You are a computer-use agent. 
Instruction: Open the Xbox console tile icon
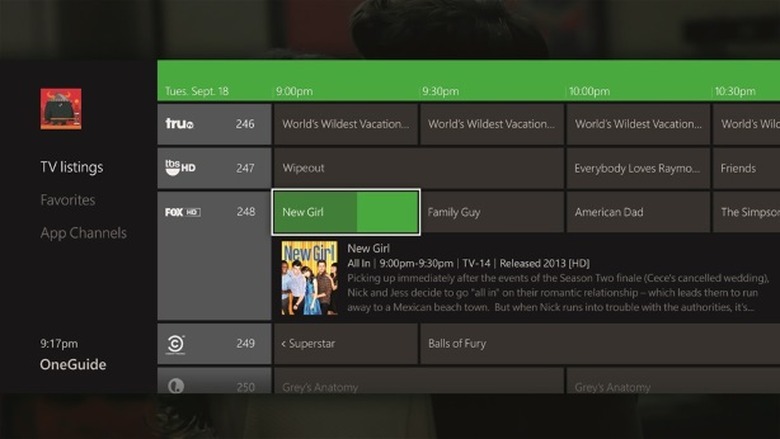point(60,109)
